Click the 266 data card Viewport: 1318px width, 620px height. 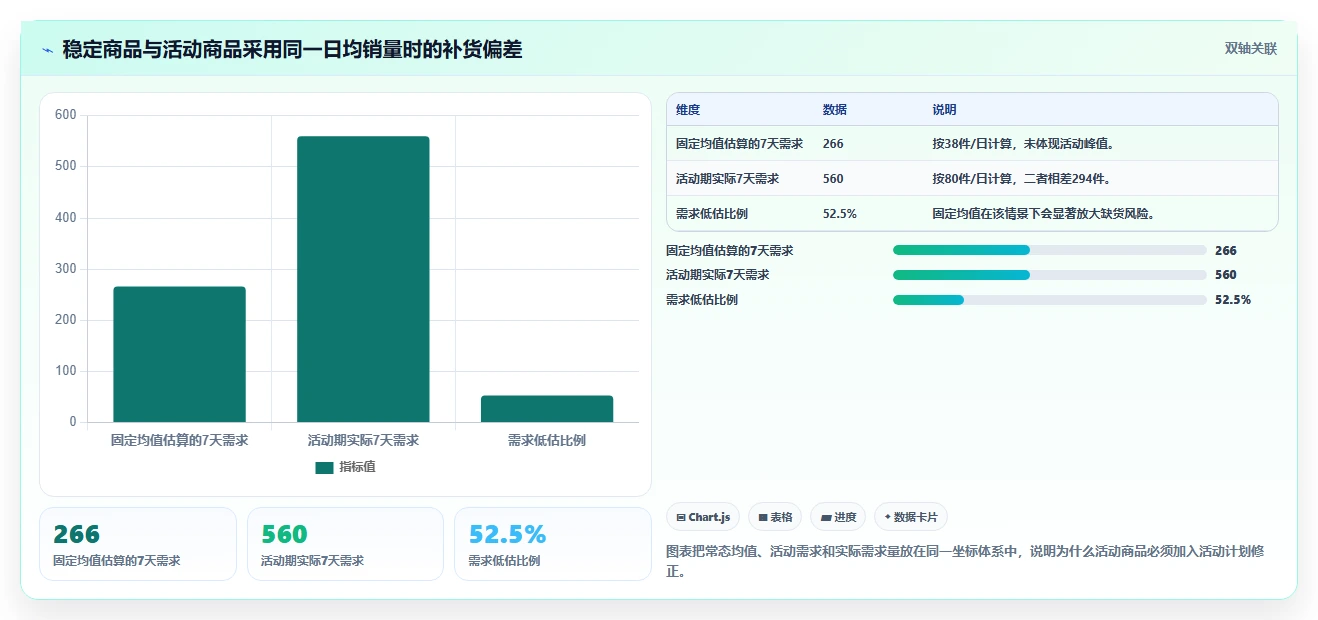(138, 544)
